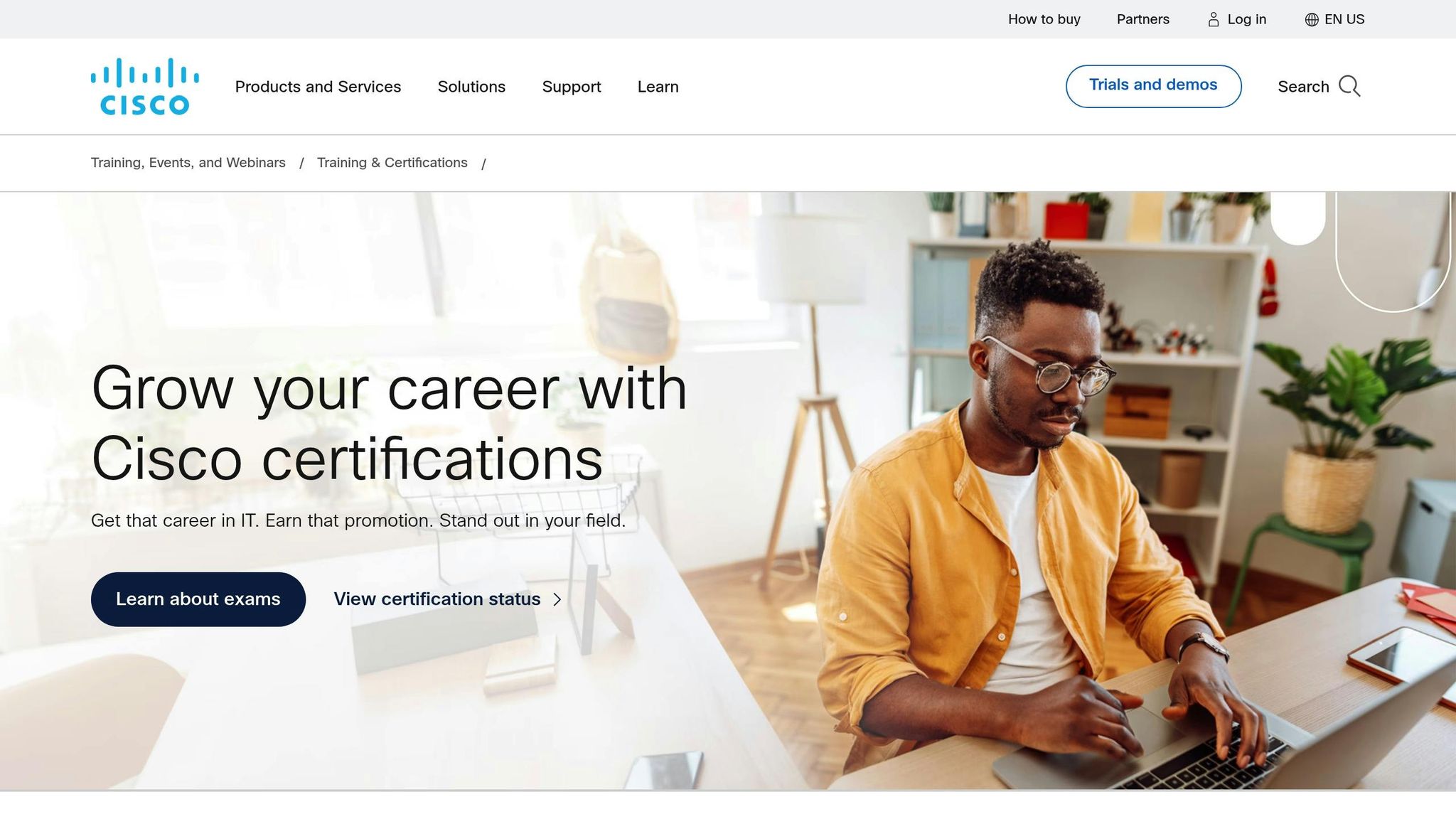Click the globe language icon
Viewport: 1456px width, 819px height.
[1312, 20]
